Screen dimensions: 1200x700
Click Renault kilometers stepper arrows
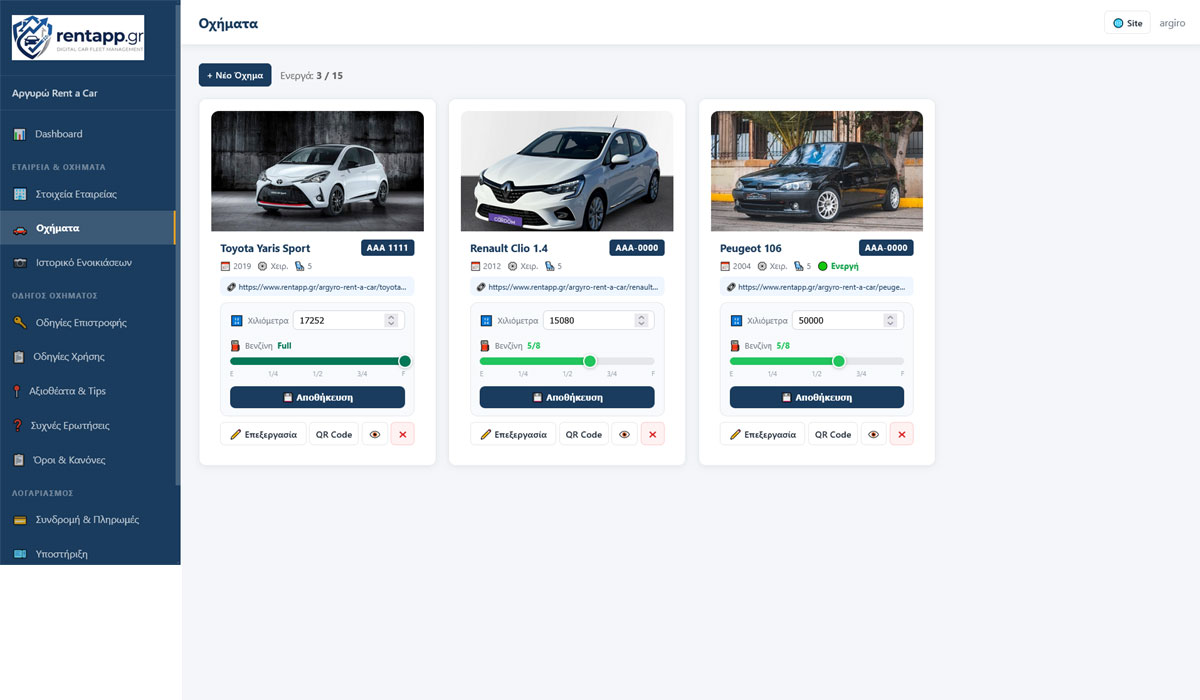(x=641, y=320)
